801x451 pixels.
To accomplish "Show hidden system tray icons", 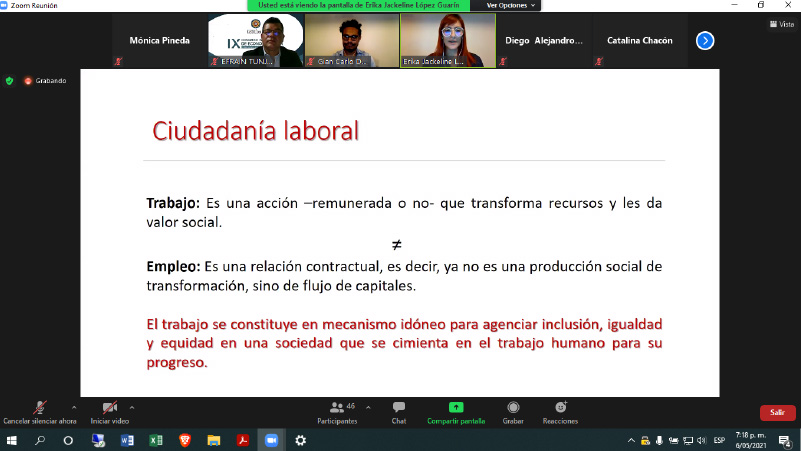I will pyautogui.click(x=631, y=440).
